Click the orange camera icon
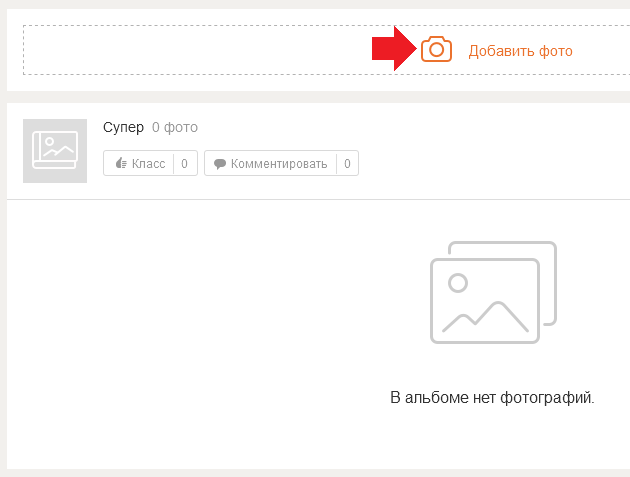The width and height of the screenshot is (630, 477). (x=436, y=49)
